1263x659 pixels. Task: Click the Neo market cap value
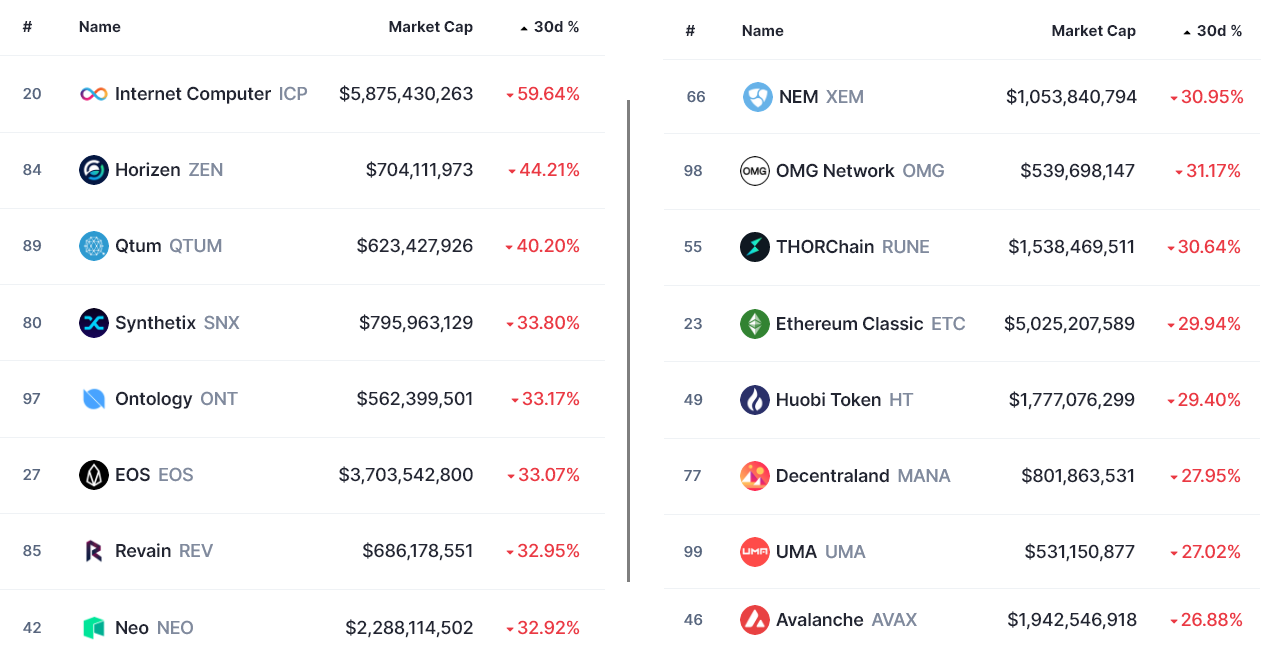tap(409, 628)
